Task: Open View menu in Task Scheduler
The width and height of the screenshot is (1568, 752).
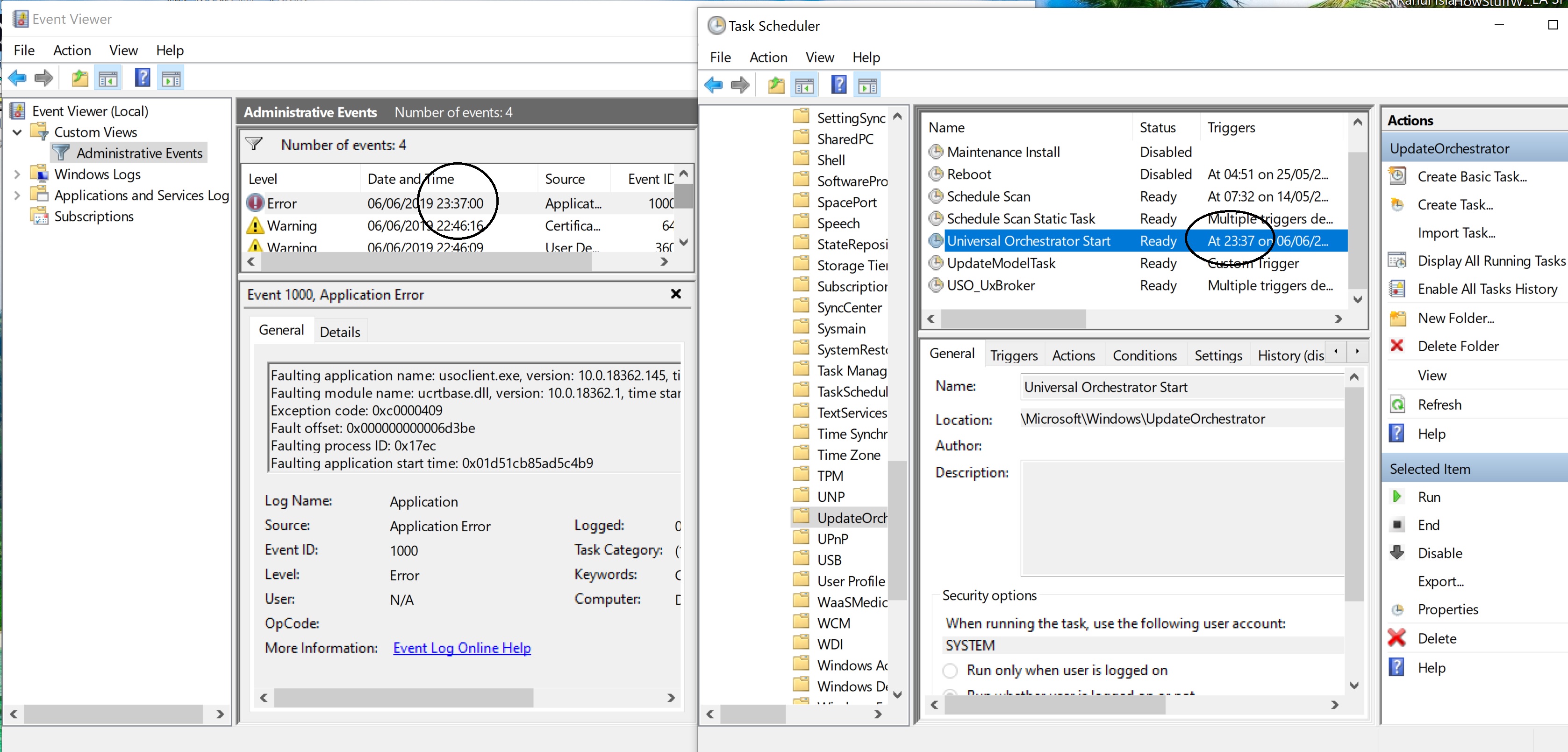Action: pyautogui.click(x=819, y=57)
